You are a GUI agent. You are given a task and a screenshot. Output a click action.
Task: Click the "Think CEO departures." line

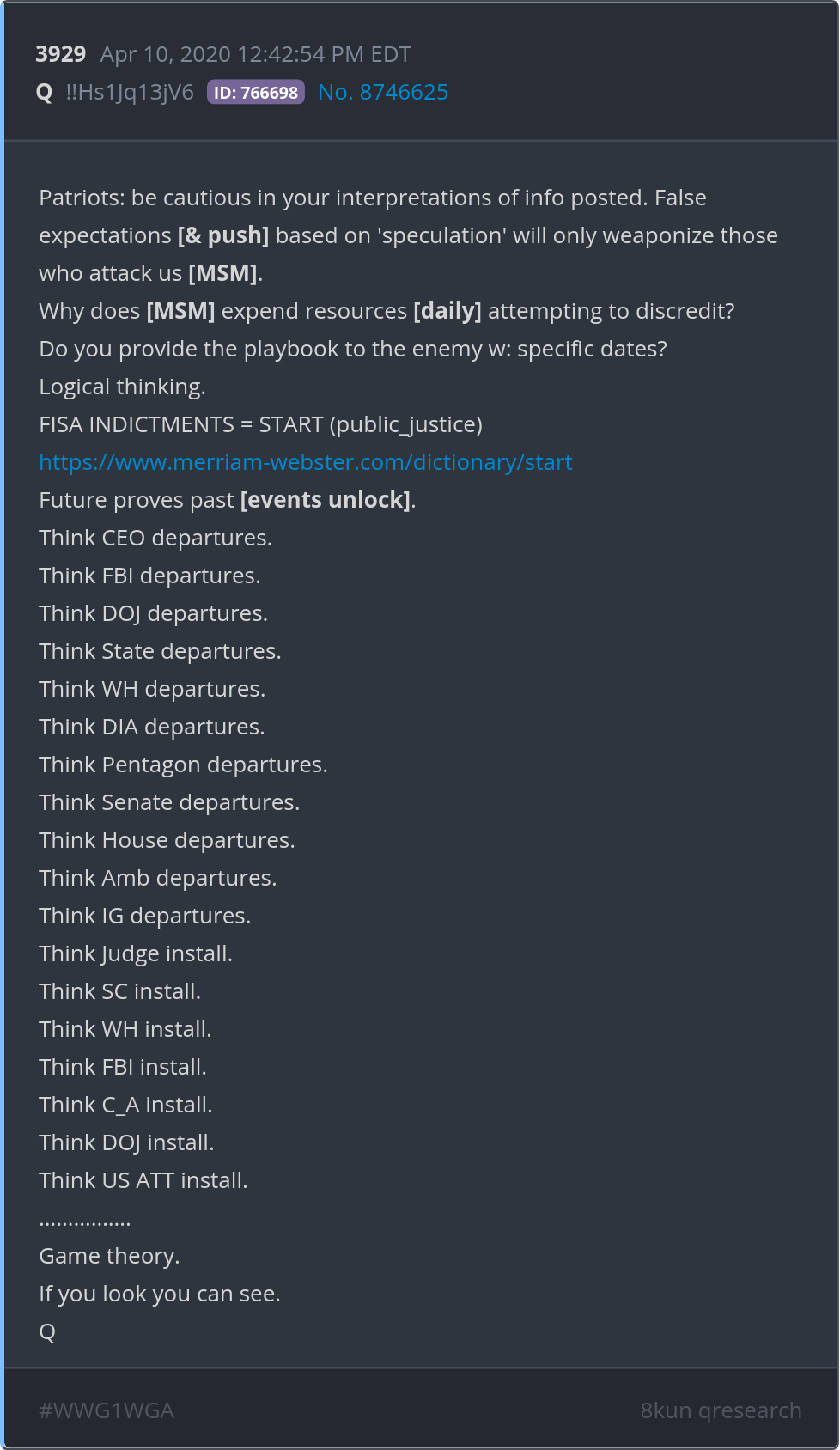(x=155, y=538)
